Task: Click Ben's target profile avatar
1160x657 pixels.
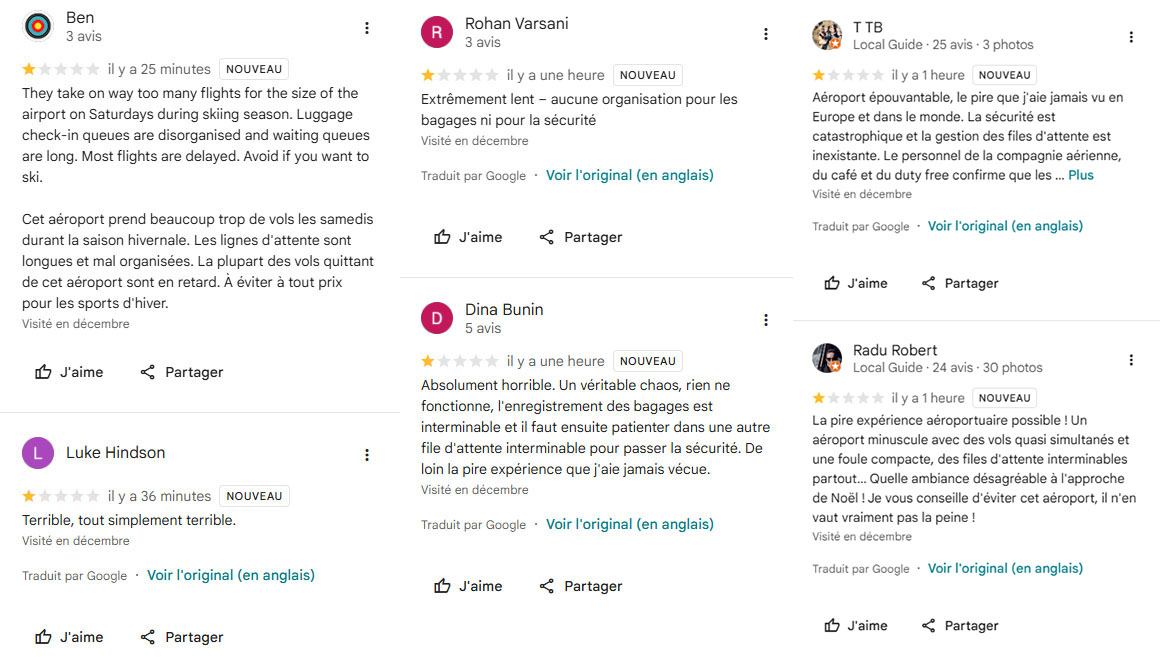Action: [x=37, y=26]
